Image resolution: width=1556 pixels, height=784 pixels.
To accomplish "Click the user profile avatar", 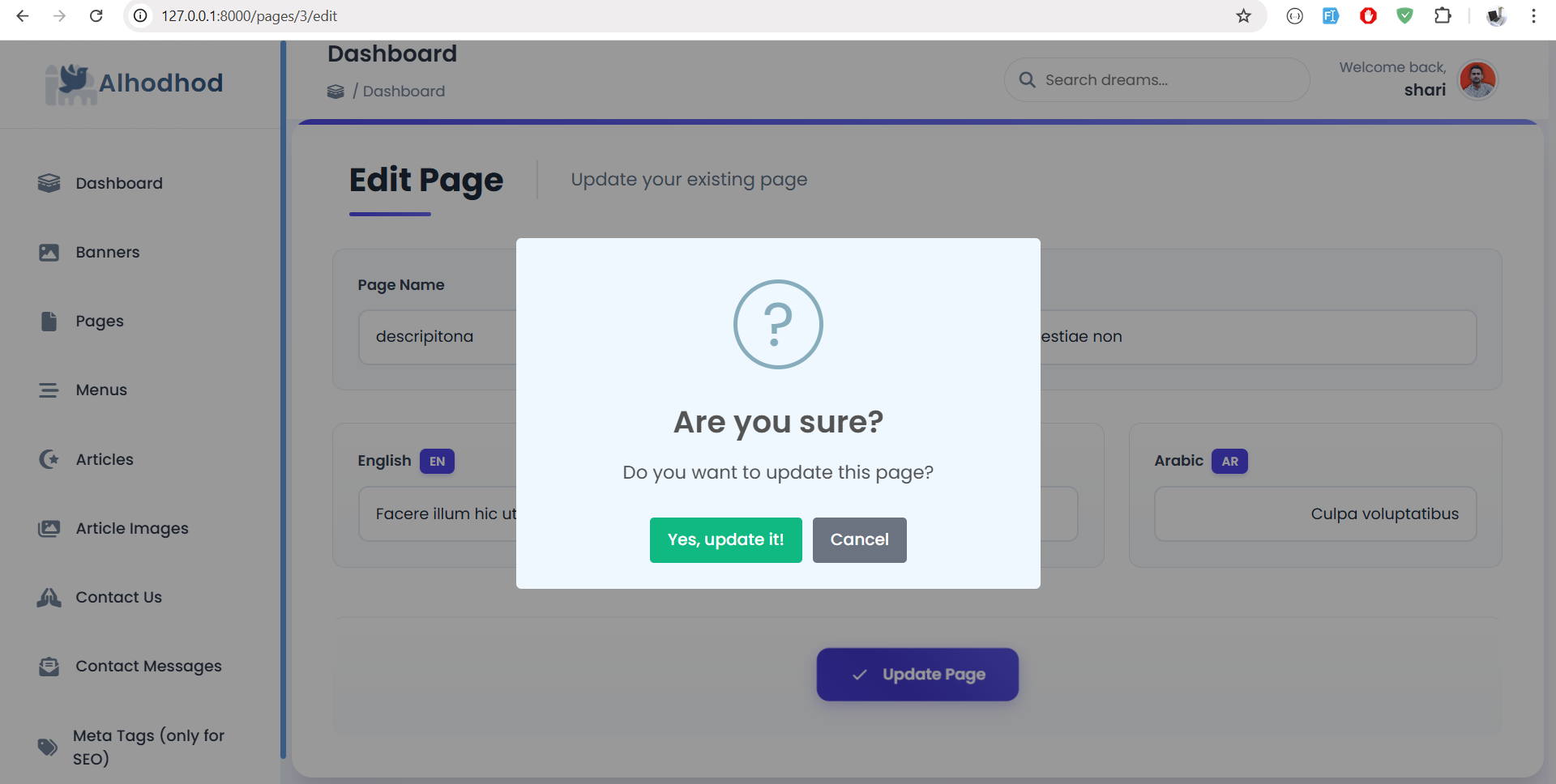I will point(1477,79).
